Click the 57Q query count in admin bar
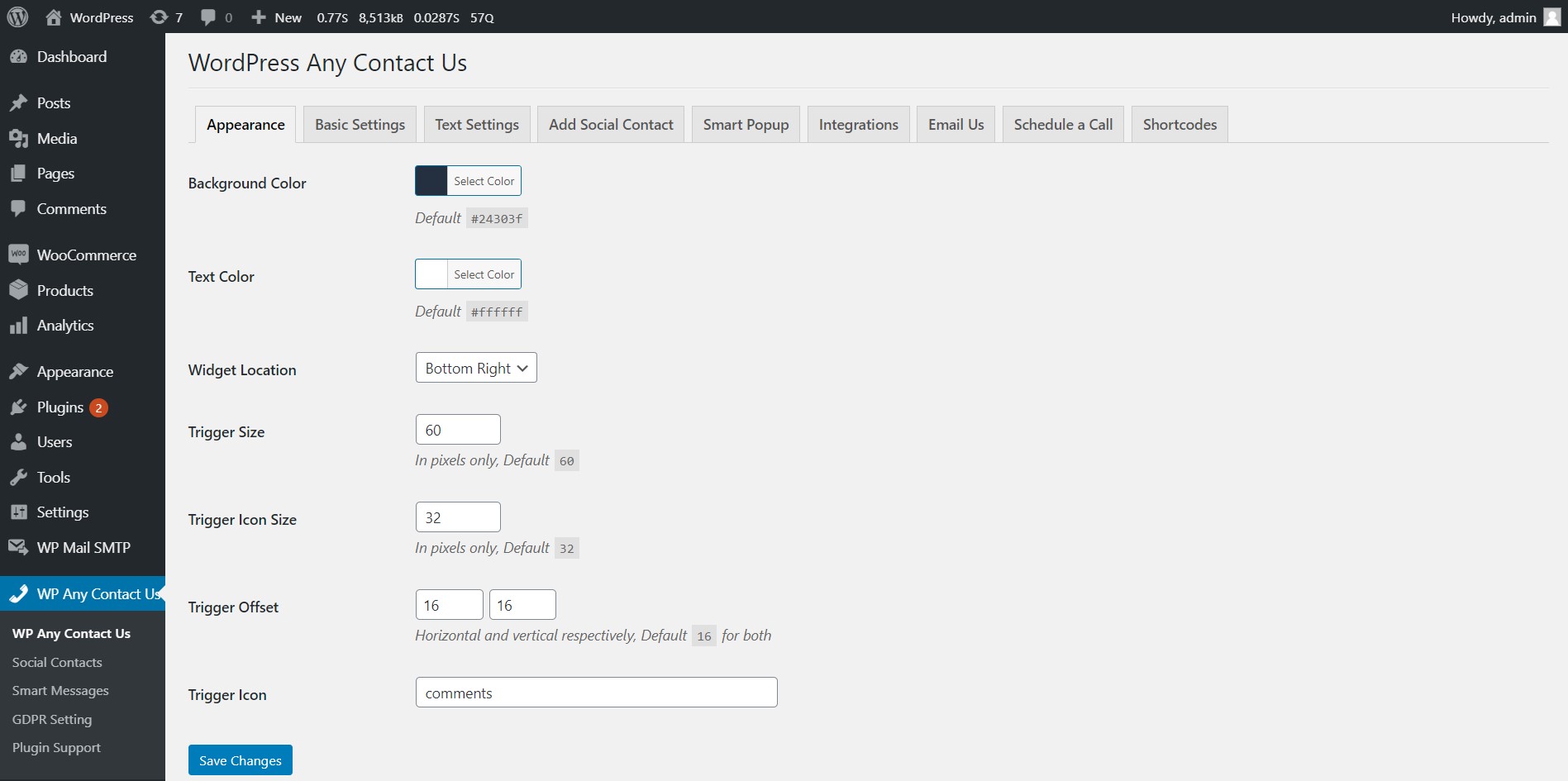This screenshot has width=1568, height=781. click(x=482, y=17)
